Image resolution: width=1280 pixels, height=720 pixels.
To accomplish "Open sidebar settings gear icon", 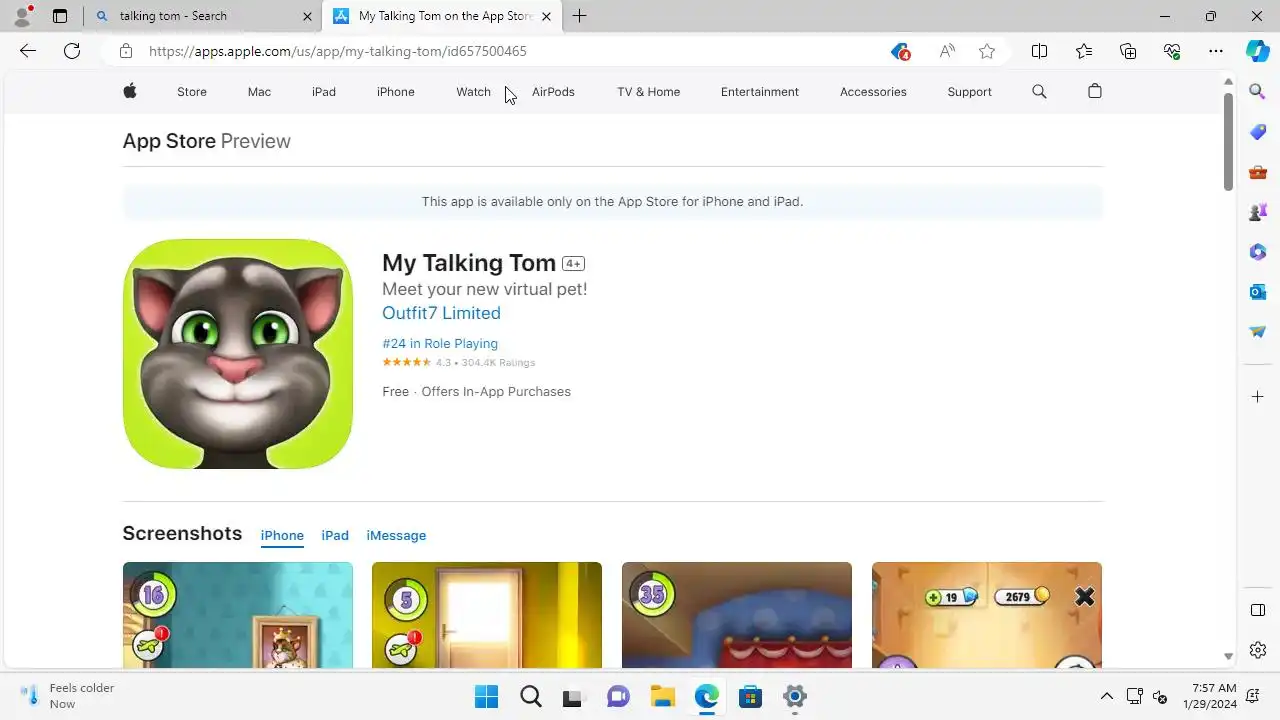I will [x=1258, y=650].
